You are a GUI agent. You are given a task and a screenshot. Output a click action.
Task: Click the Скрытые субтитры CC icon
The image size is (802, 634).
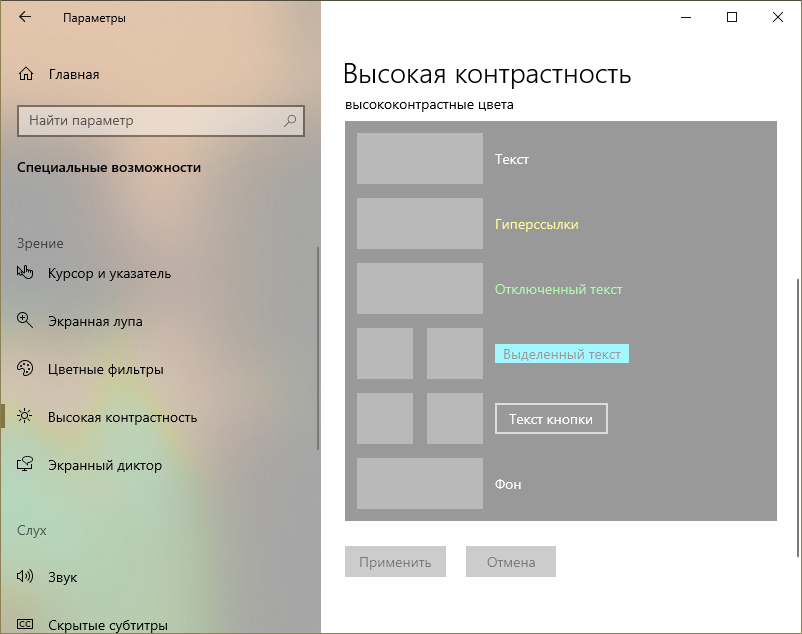[26, 625]
